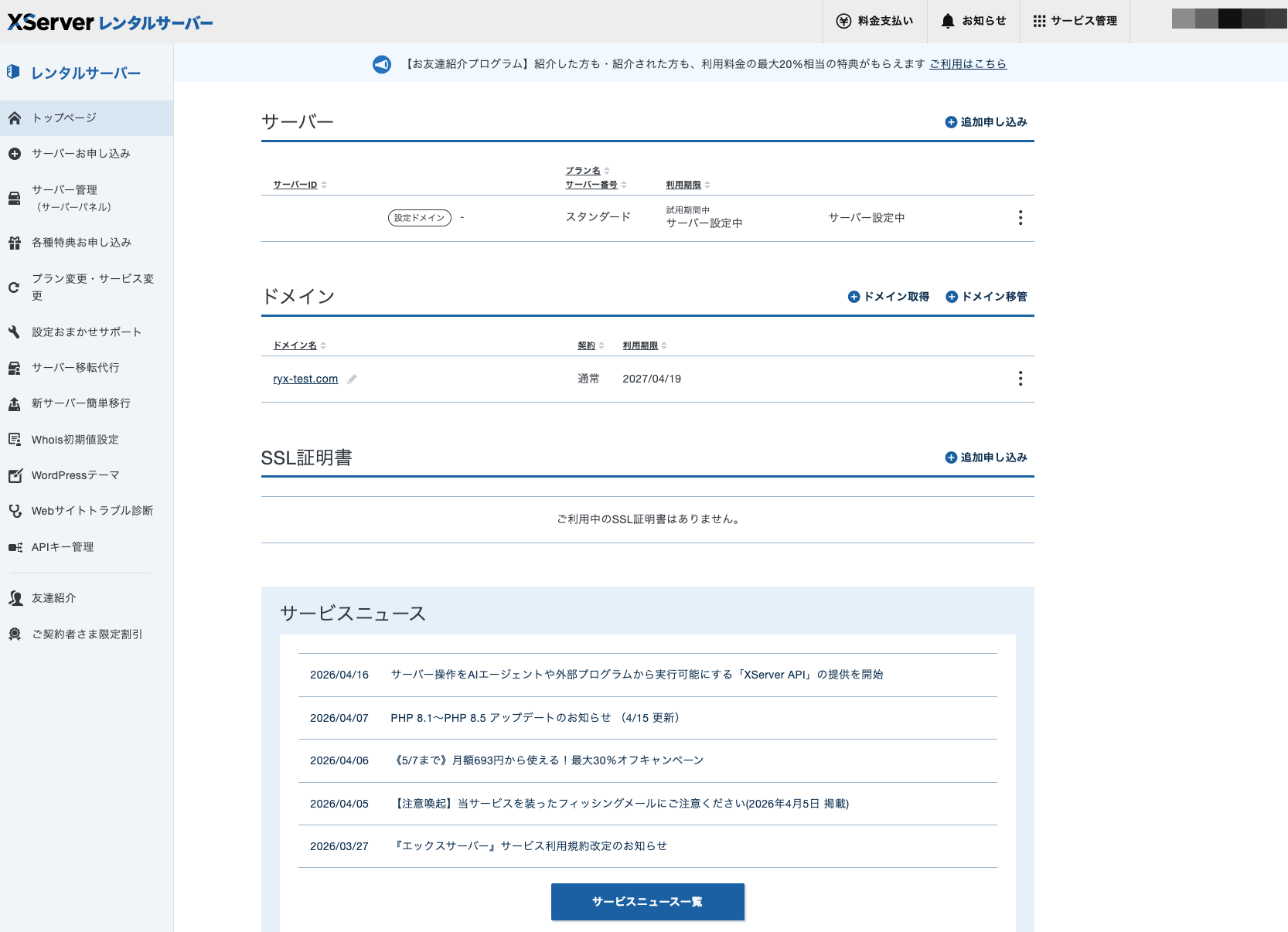
Task: Click the スタンダード plan name cell
Action: [x=598, y=217]
